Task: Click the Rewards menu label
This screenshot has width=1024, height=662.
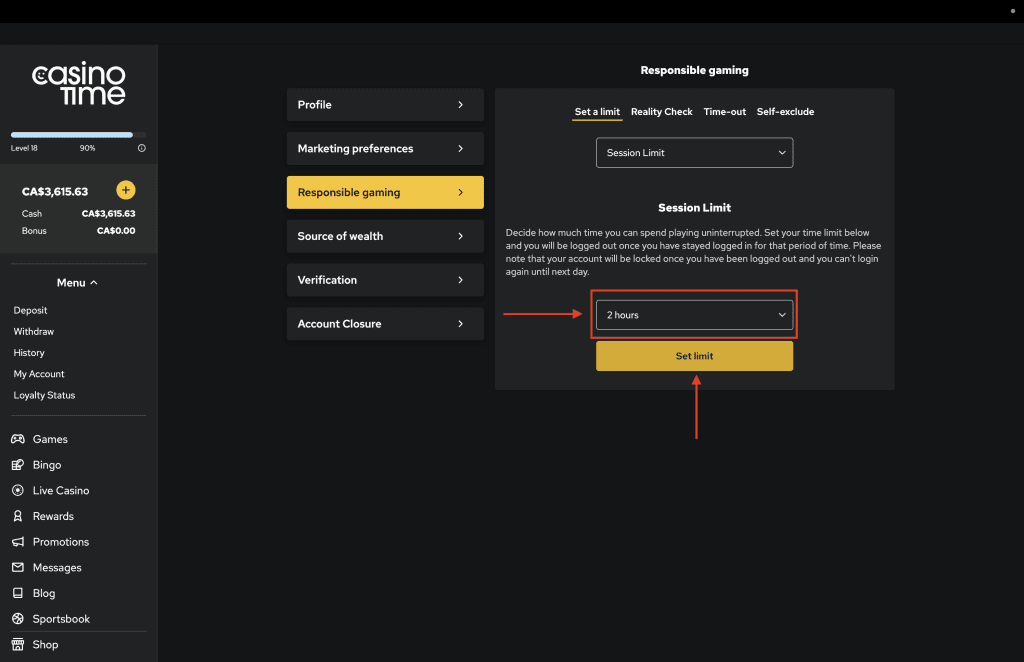Action: coord(53,516)
